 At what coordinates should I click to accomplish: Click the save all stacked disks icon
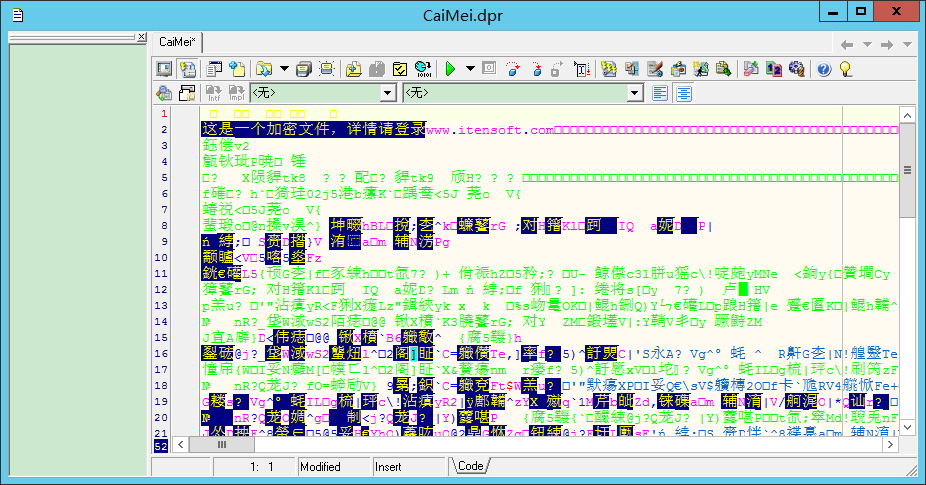[x=304, y=69]
